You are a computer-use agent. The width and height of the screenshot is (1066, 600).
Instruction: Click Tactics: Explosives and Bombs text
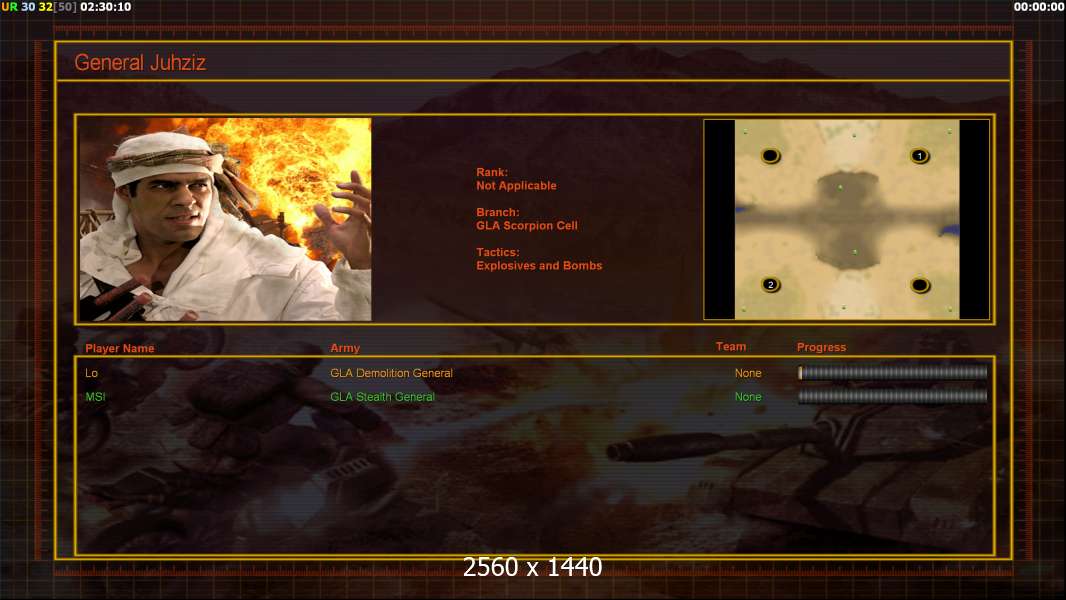tap(539, 259)
